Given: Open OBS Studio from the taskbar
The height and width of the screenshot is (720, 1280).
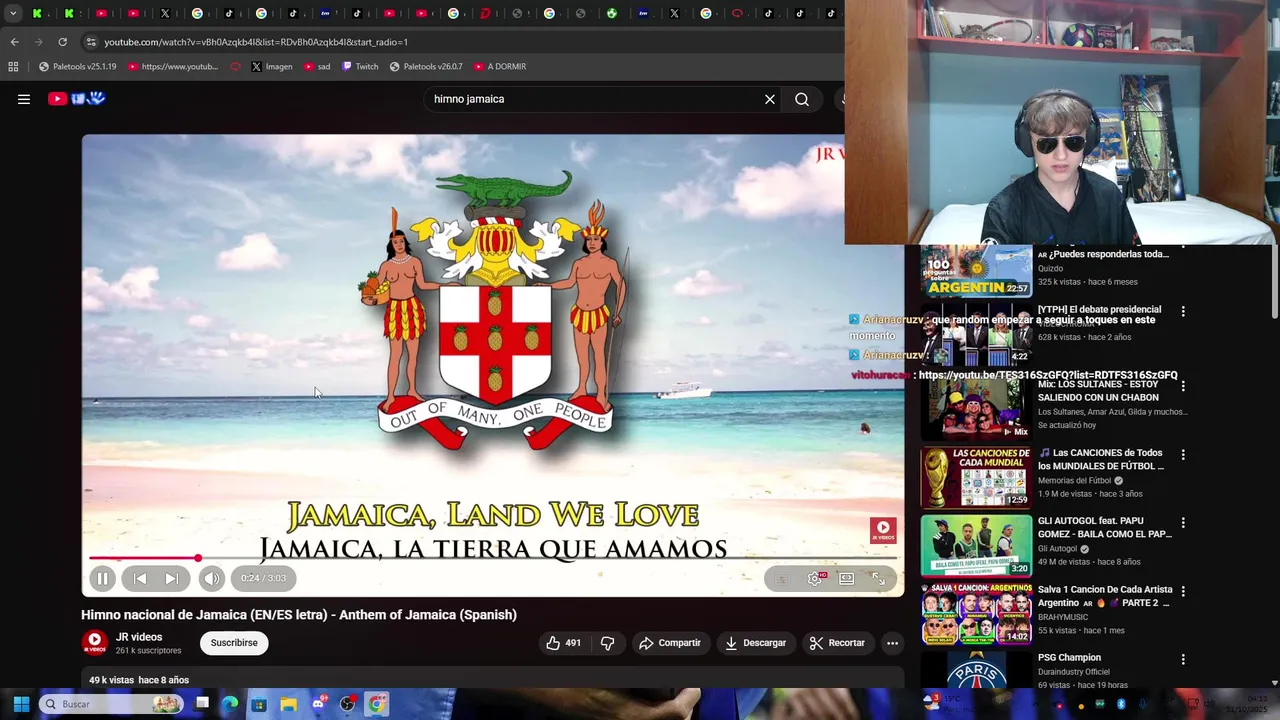Looking at the screenshot, I should tap(347, 704).
